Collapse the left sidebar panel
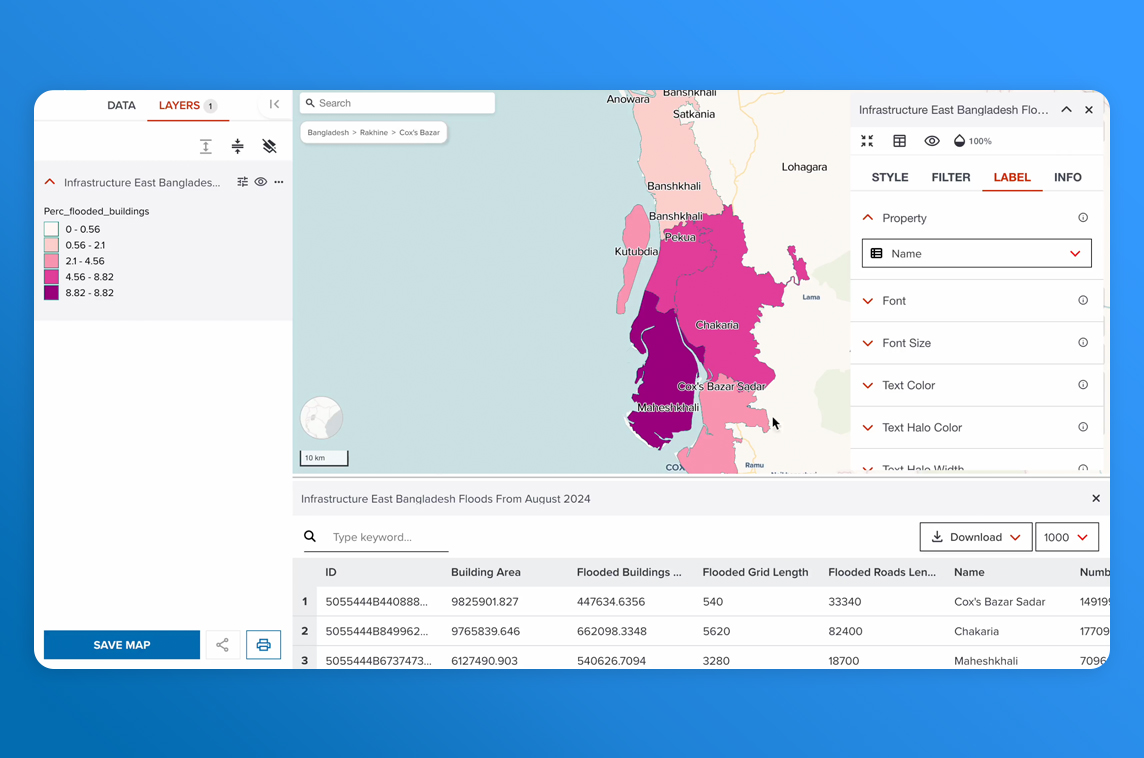The height and width of the screenshot is (758, 1144). click(274, 104)
